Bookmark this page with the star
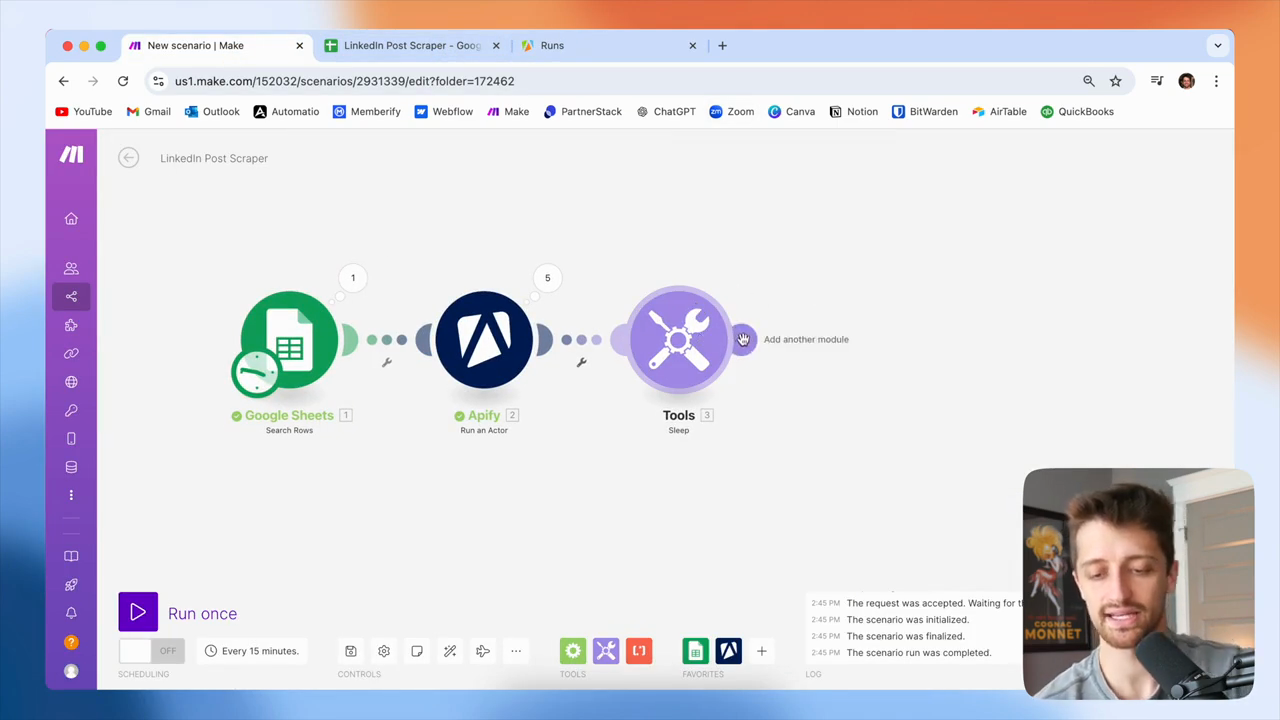This screenshot has width=1280, height=720. pyautogui.click(x=1115, y=81)
